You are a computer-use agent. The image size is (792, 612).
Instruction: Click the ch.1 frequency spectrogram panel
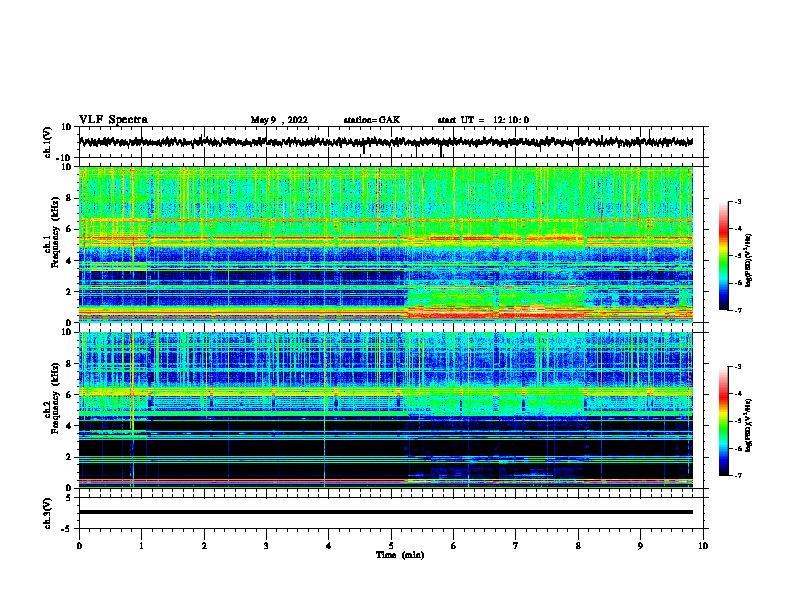point(386,244)
